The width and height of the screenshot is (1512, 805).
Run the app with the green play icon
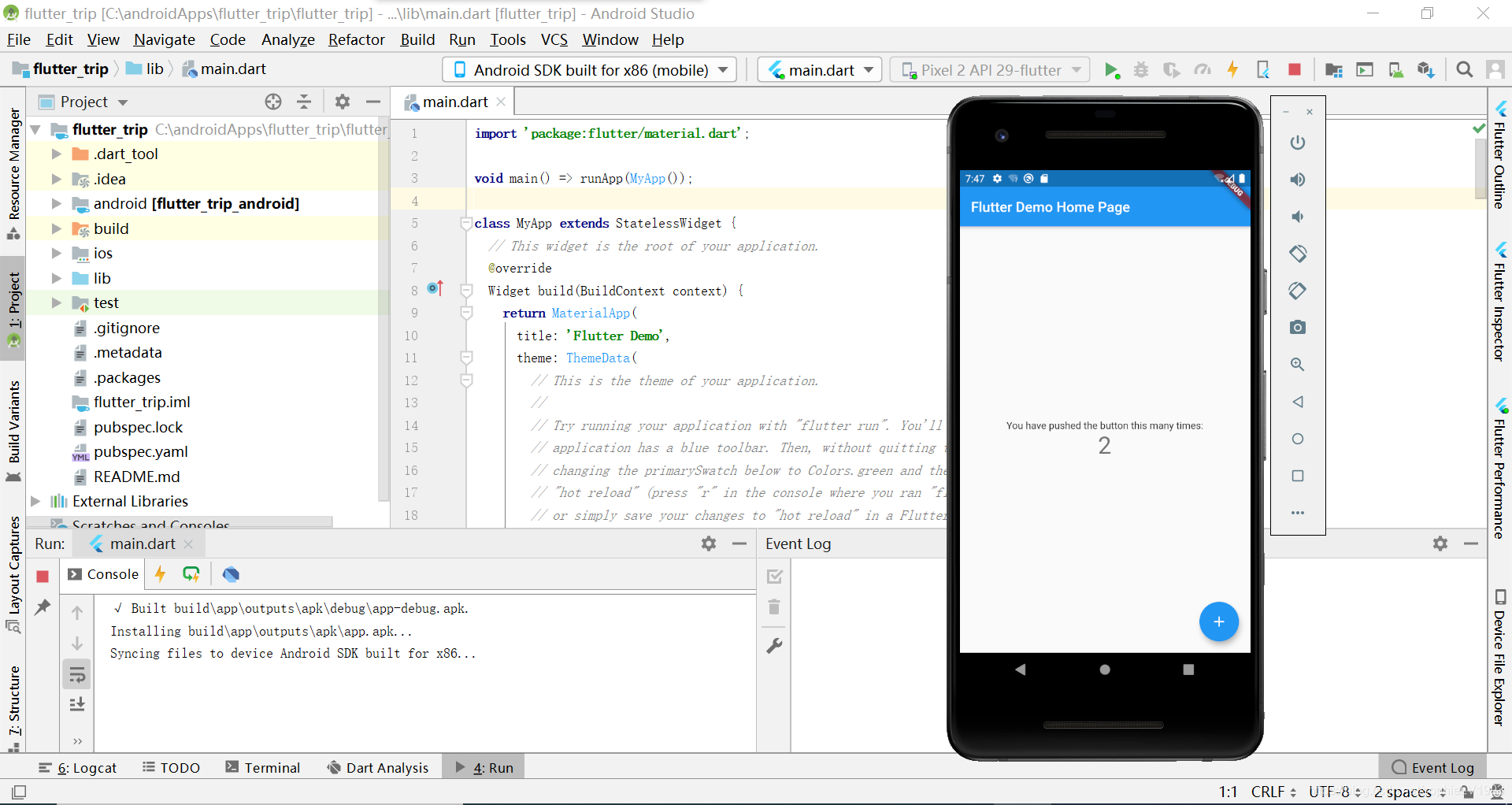click(1111, 70)
